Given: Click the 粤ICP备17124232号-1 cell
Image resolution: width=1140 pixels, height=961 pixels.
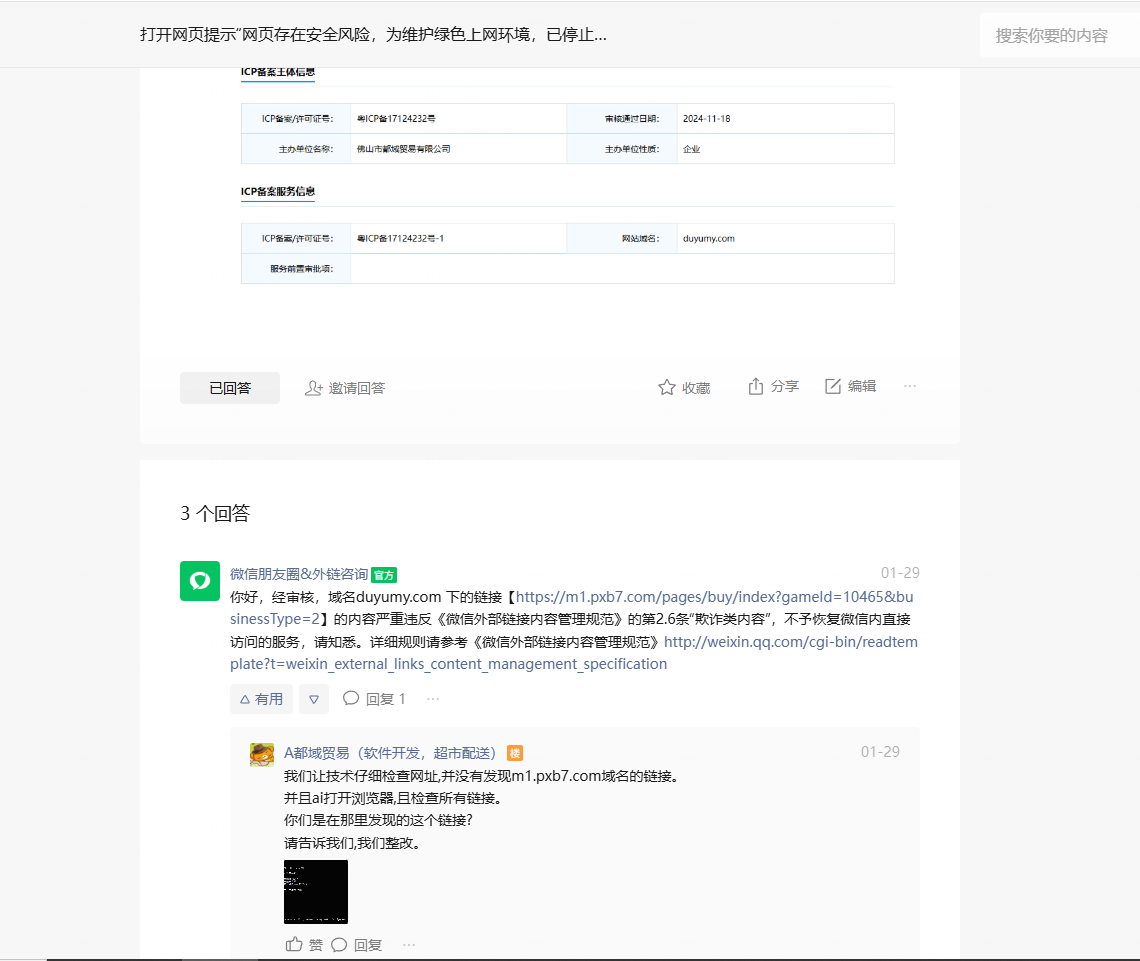Looking at the screenshot, I should (458, 238).
